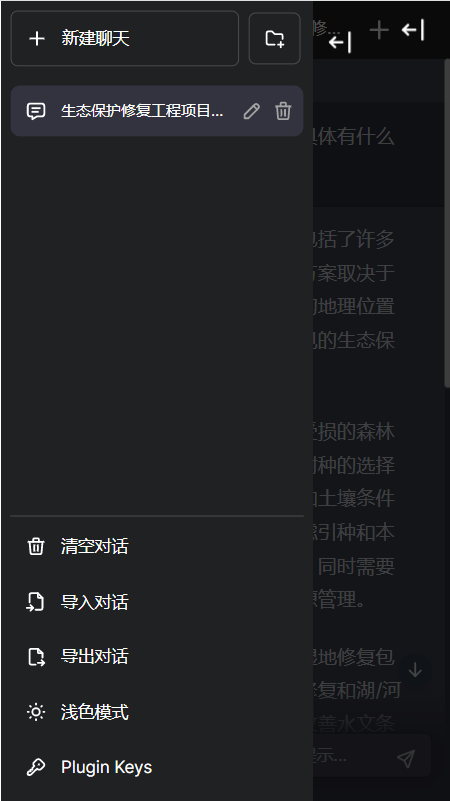Viewport: 450px width, 801px height.
Task: Collapse the sidebar with left arrow-bar icon
Action: point(340,42)
